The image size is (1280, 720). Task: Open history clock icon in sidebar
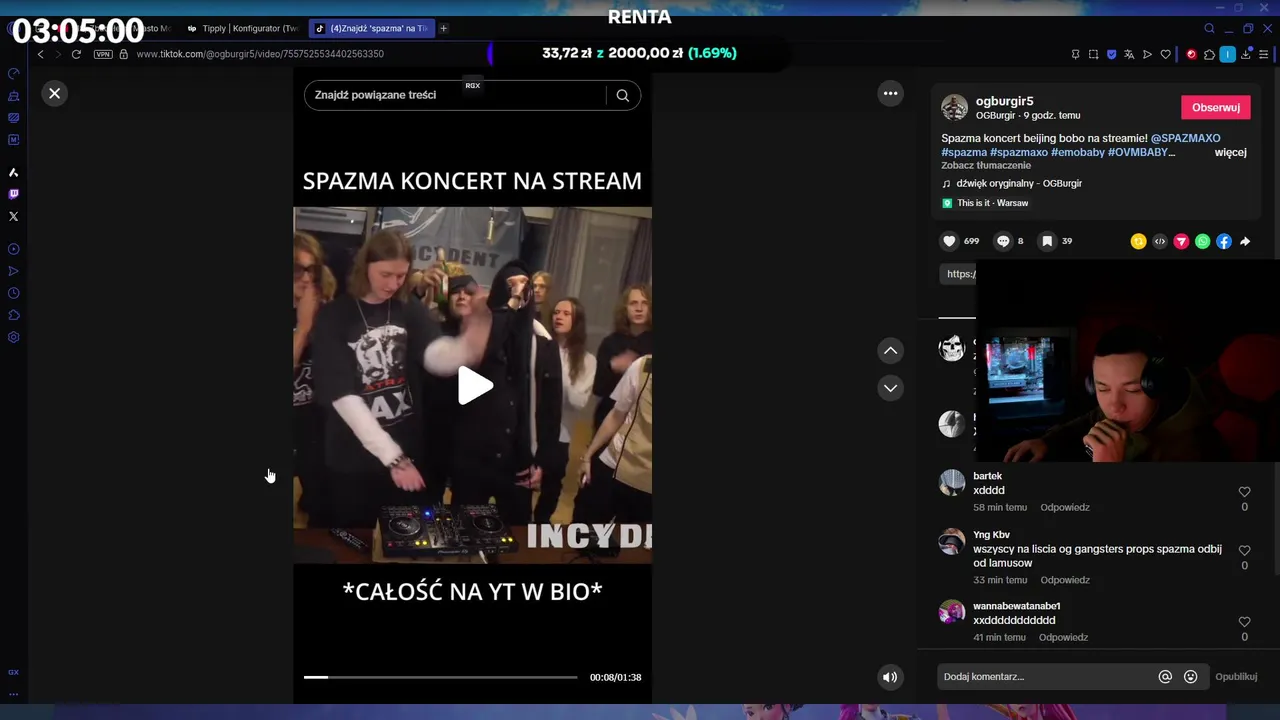13,293
